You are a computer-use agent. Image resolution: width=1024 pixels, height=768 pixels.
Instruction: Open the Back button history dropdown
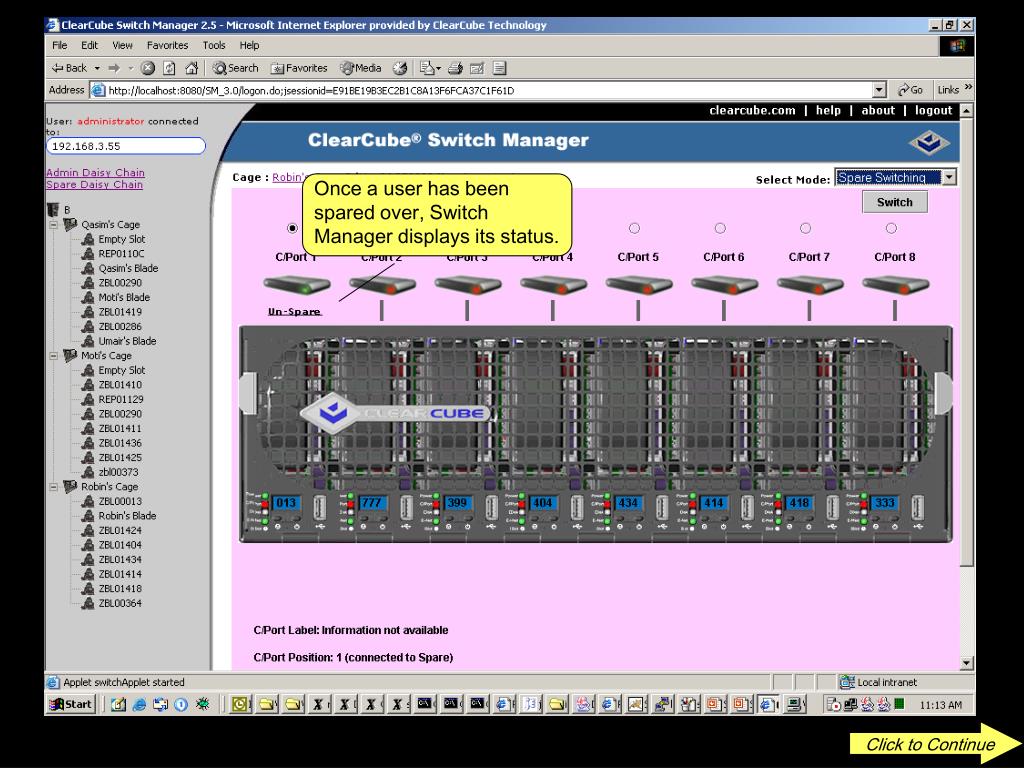(97, 68)
